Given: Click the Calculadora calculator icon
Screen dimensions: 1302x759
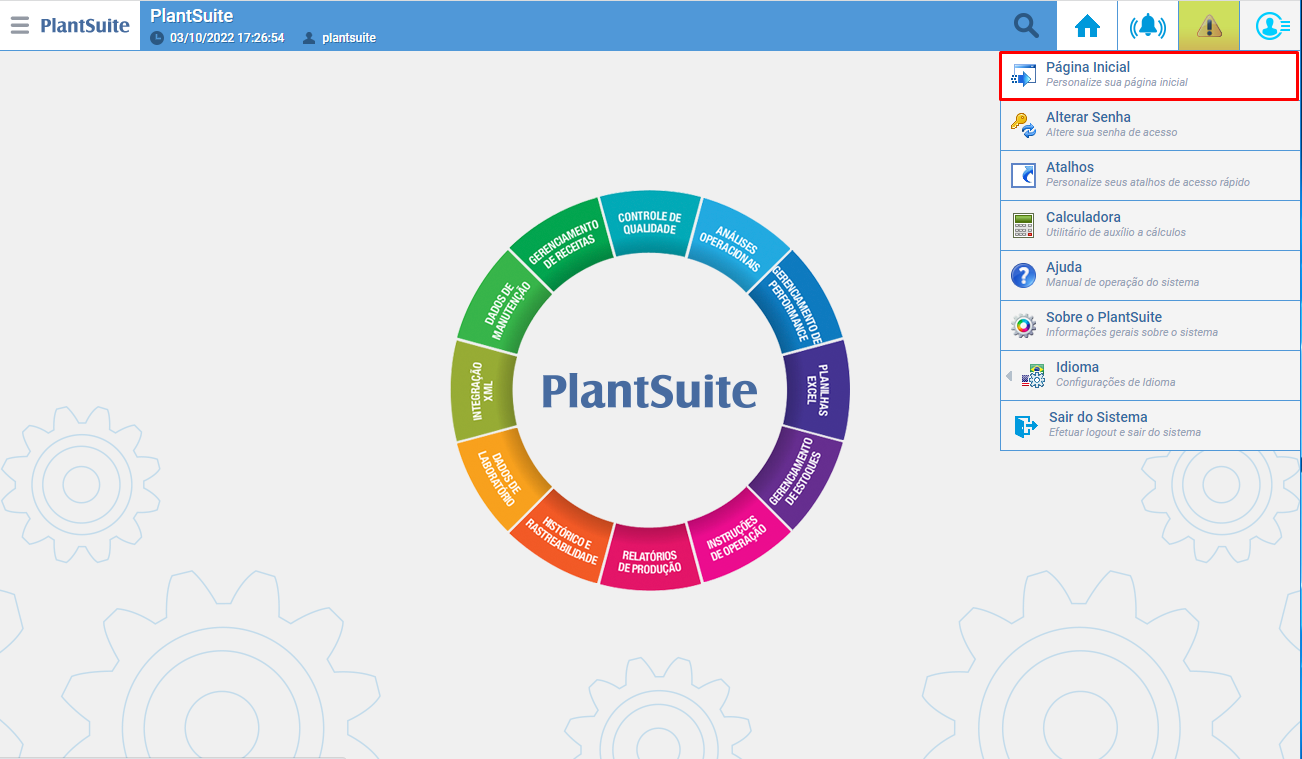Looking at the screenshot, I should [x=1024, y=226].
